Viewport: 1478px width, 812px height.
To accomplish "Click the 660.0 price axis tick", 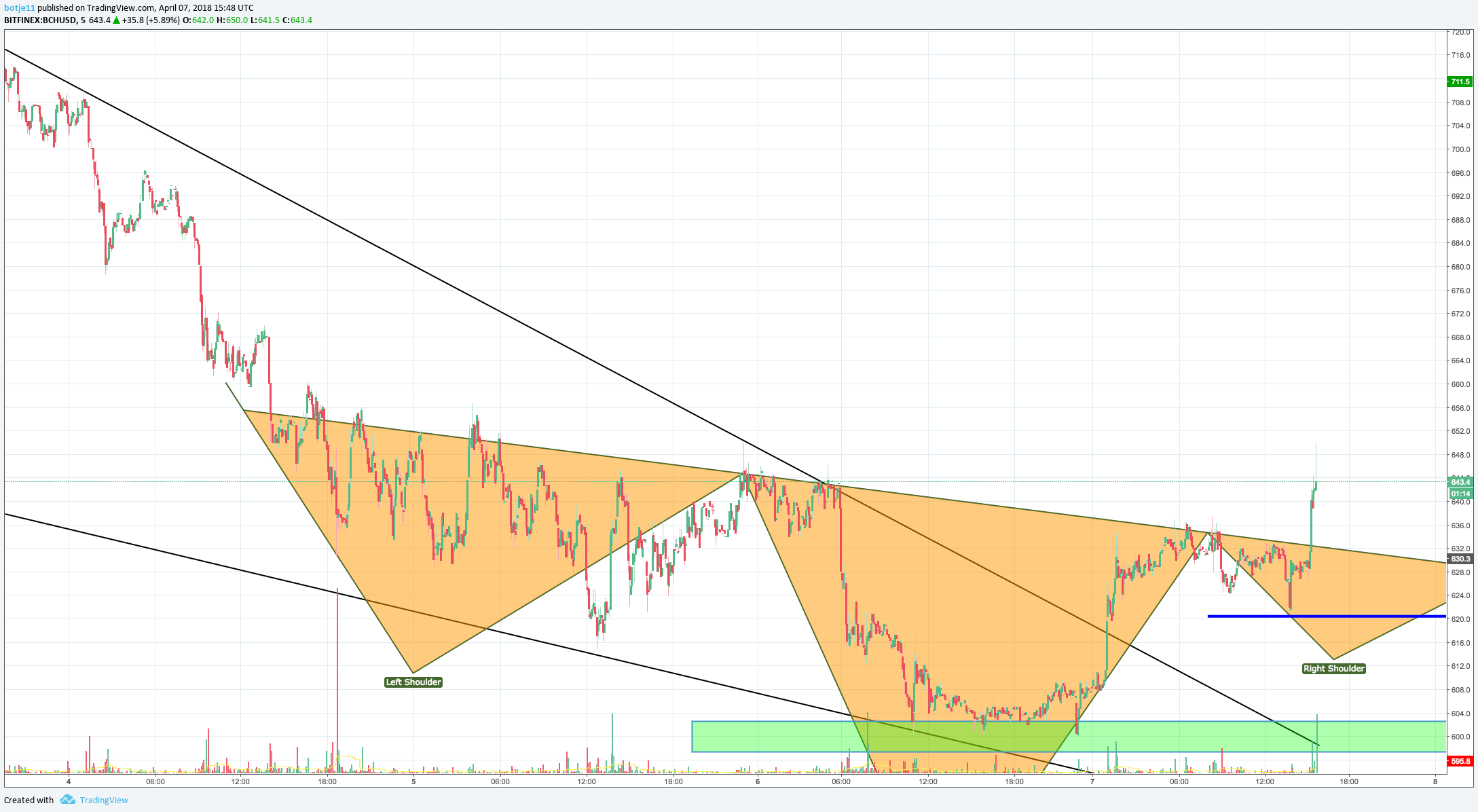I will (x=1460, y=384).
